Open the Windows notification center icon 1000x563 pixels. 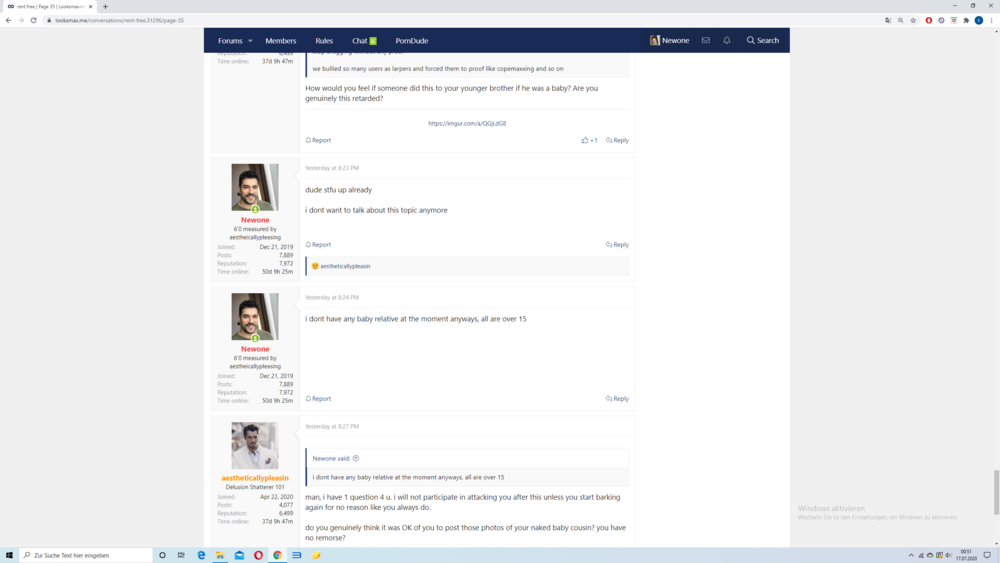(x=987, y=555)
